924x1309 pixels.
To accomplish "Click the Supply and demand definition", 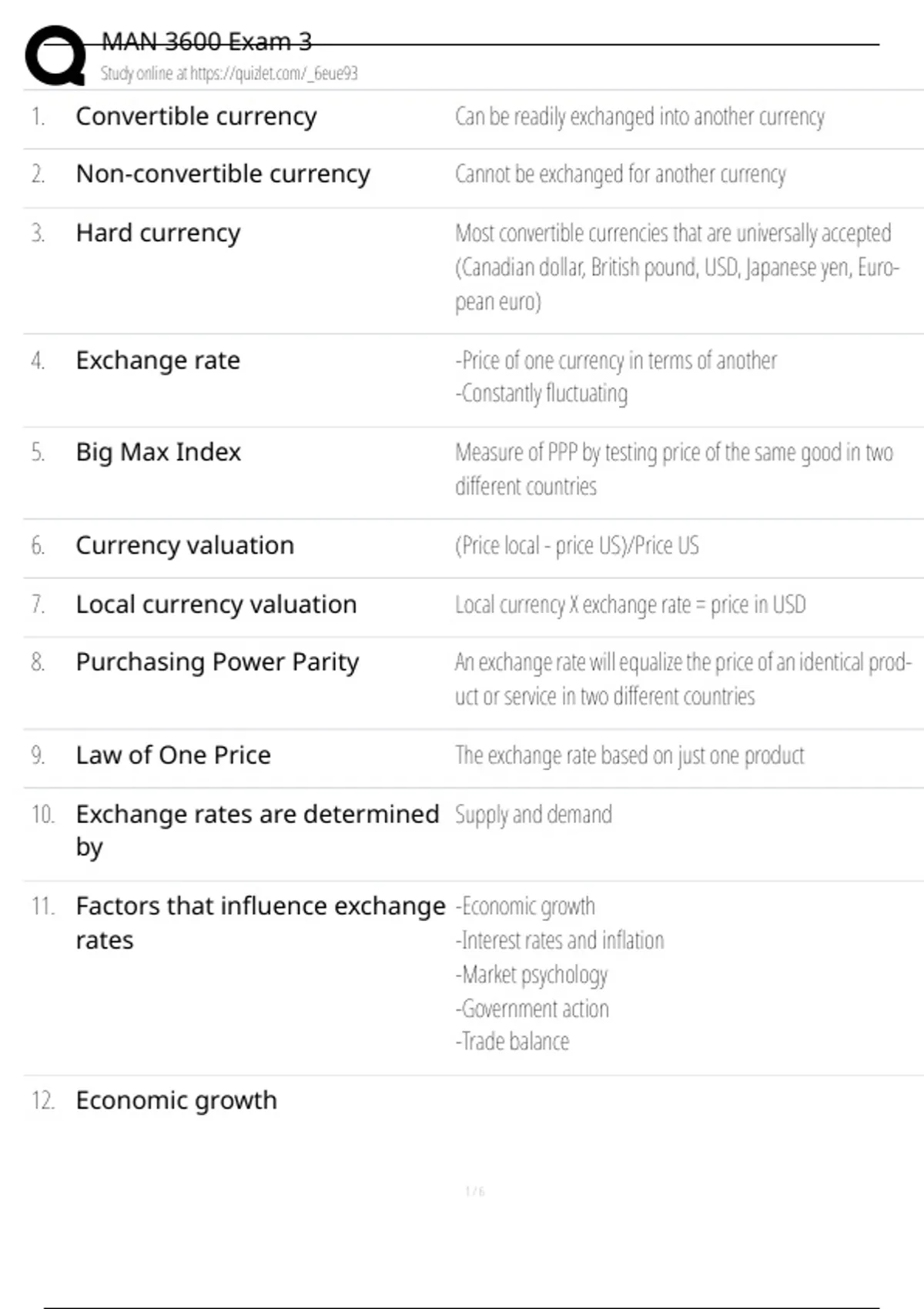I will point(533,815).
